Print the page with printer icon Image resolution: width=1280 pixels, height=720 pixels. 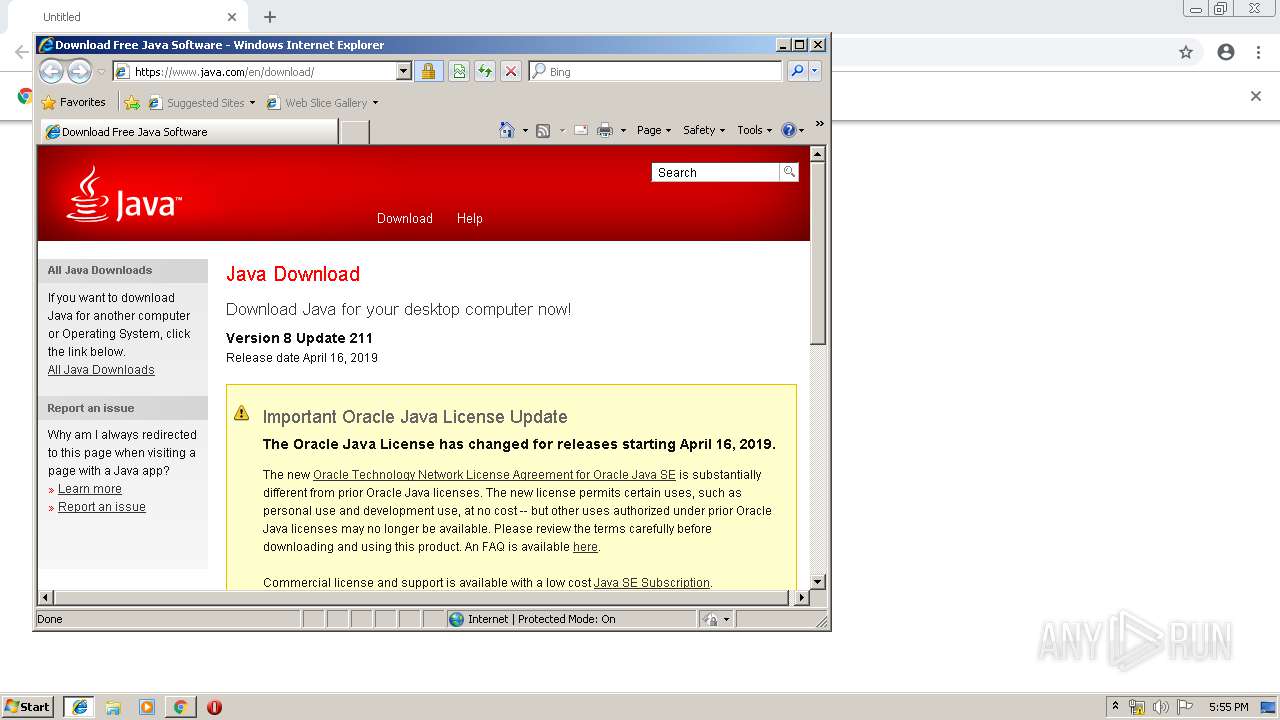[x=605, y=130]
